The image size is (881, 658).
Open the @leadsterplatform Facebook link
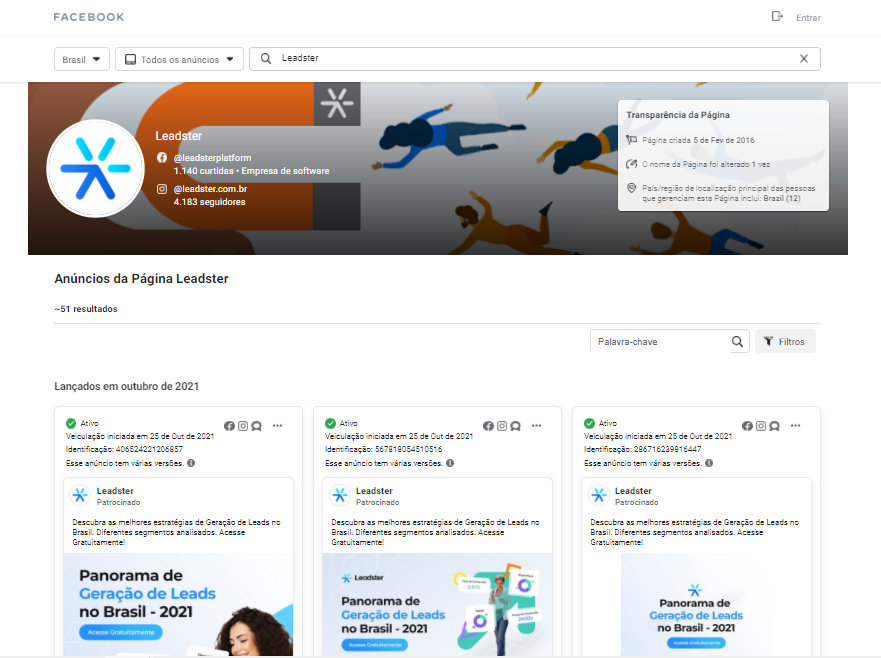pos(212,158)
